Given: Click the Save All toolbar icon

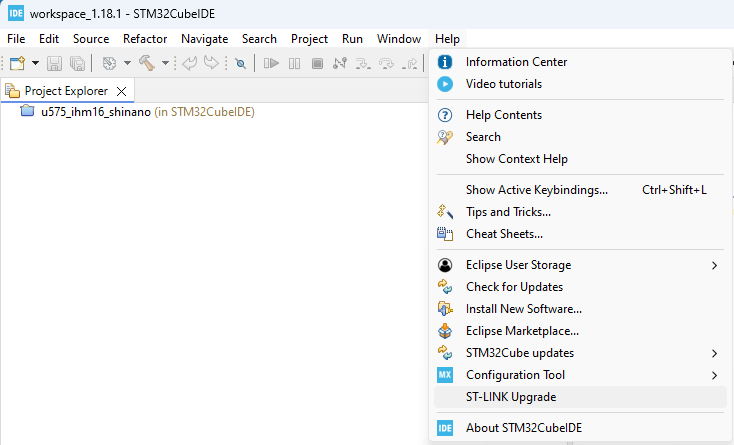Looking at the screenshot, I should tap(77, 63).
